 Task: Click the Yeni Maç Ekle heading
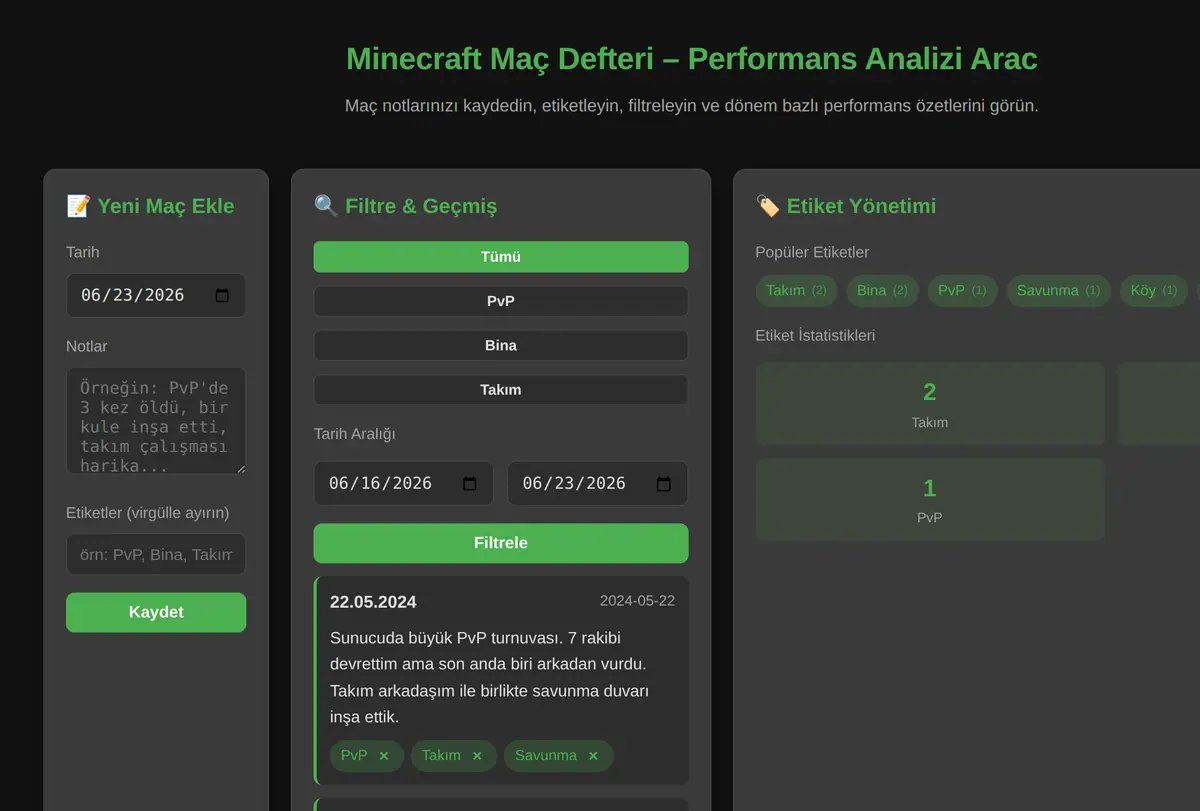(150, 206)
